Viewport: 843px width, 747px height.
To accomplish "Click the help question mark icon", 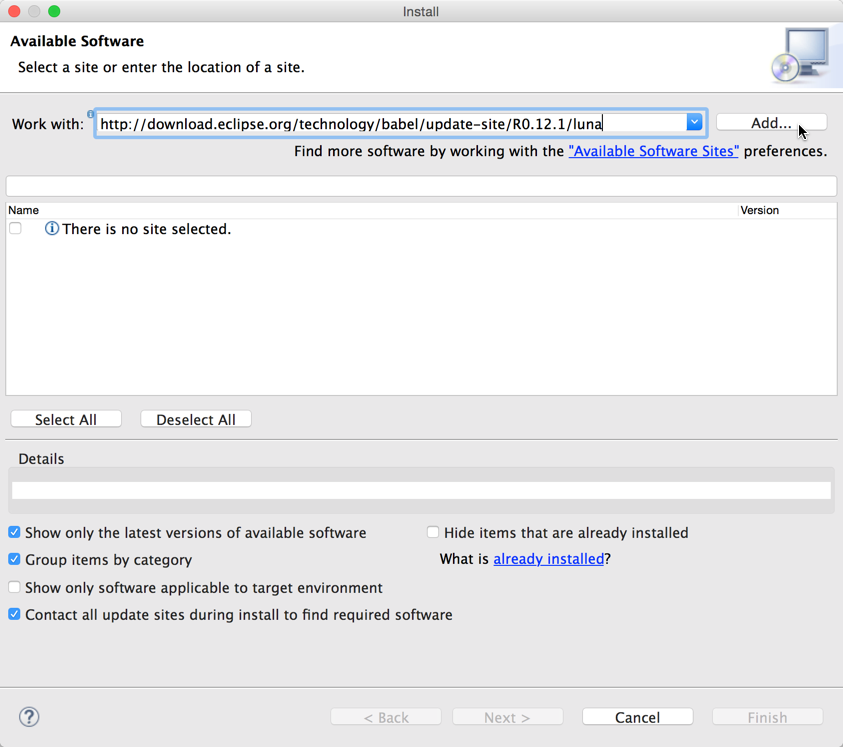I will 29,717.
